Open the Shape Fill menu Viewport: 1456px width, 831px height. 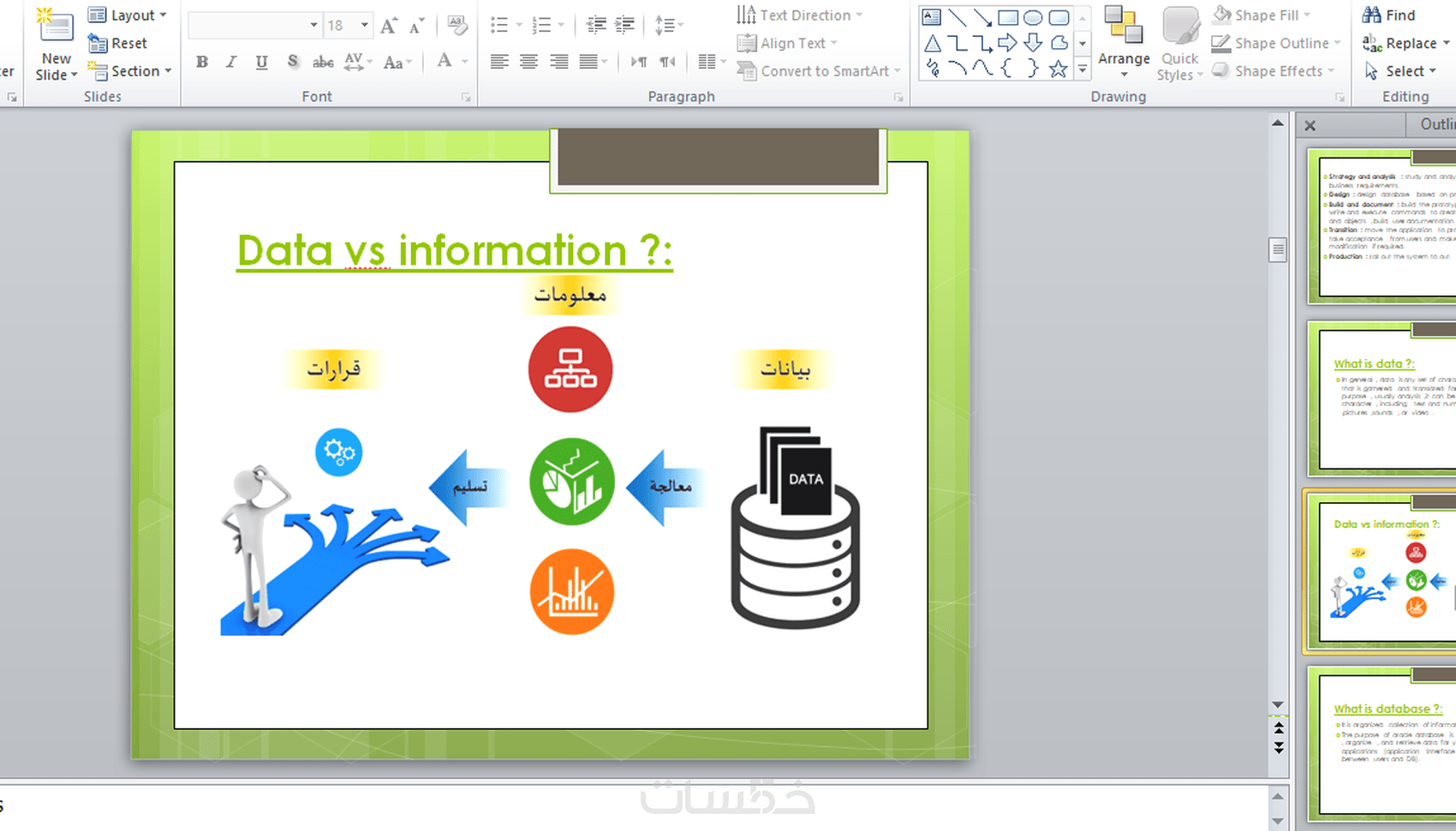1262,15
